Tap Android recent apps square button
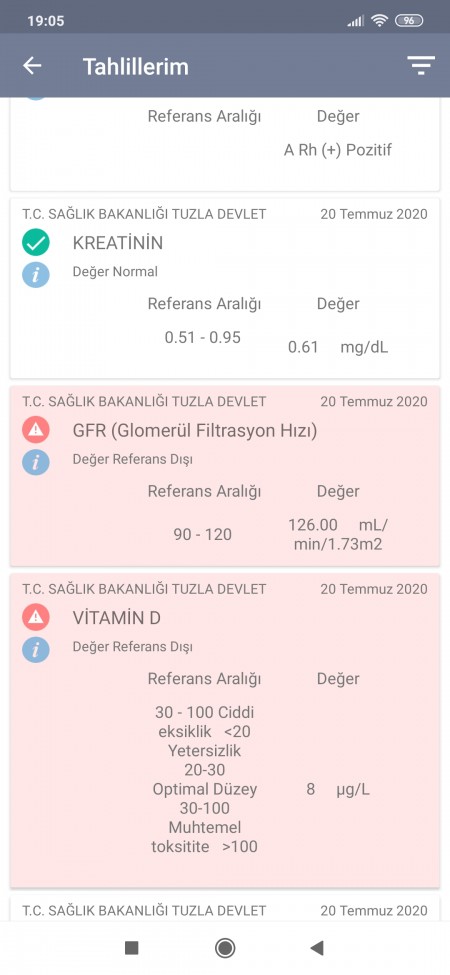Image resolution: width=450 pixels, height=975 pixels. click(131, 948)
